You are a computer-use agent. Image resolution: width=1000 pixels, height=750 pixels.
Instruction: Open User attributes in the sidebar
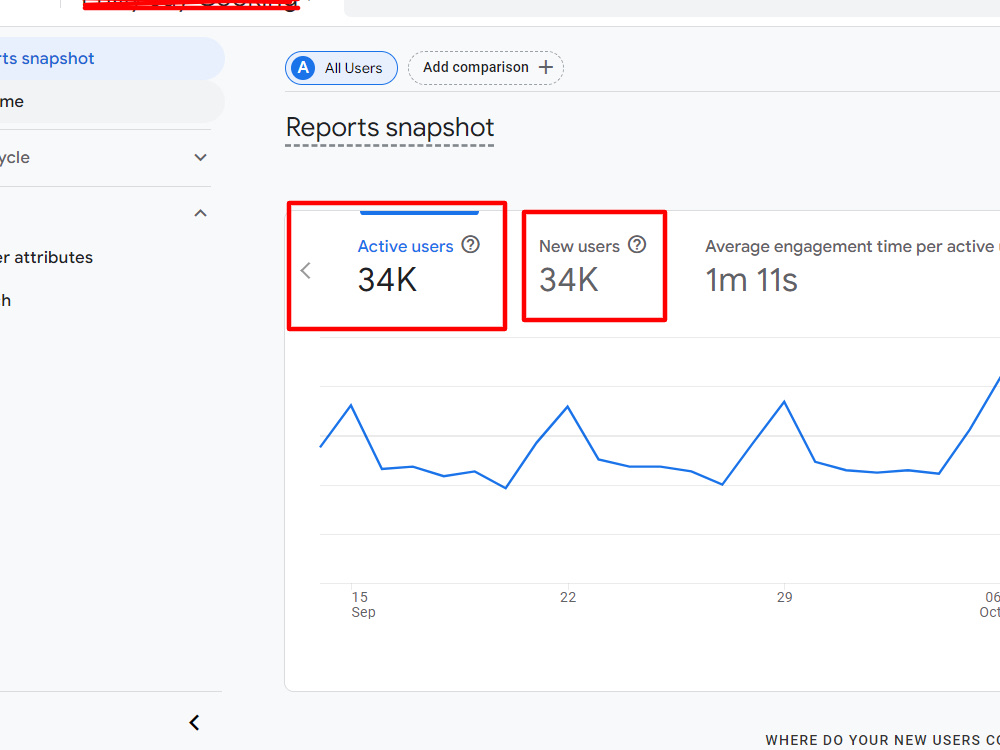pos(47,258)
